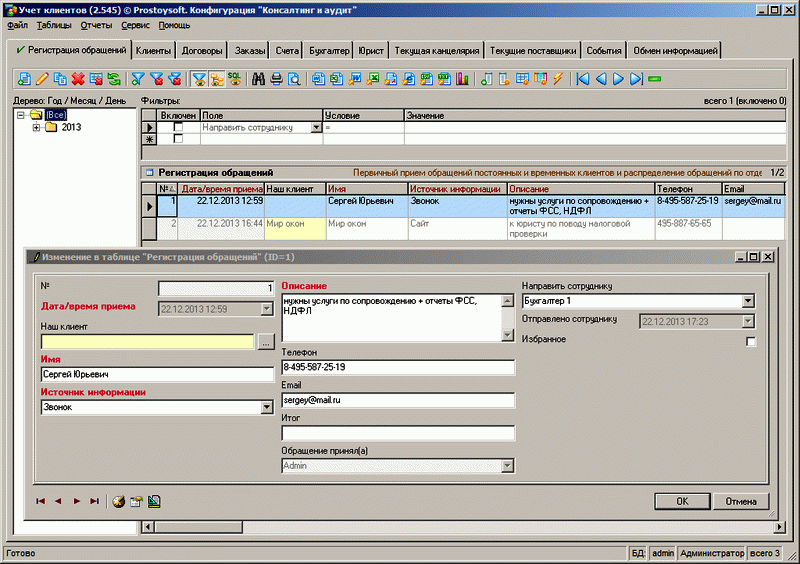The height and width of the screenshot is (564, 800).
Task: Click the OK button
Action: pos(681,501)
